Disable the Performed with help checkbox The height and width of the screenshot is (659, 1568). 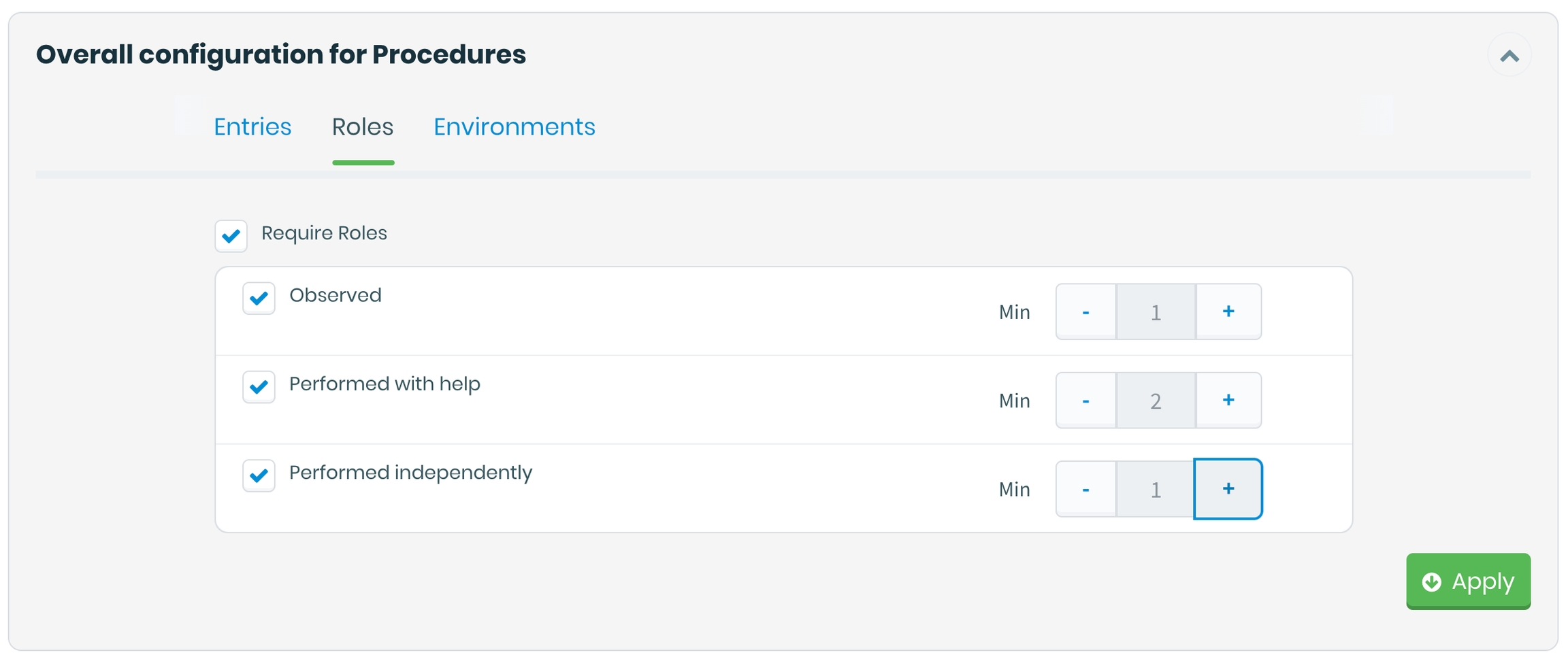click(259, 387)
